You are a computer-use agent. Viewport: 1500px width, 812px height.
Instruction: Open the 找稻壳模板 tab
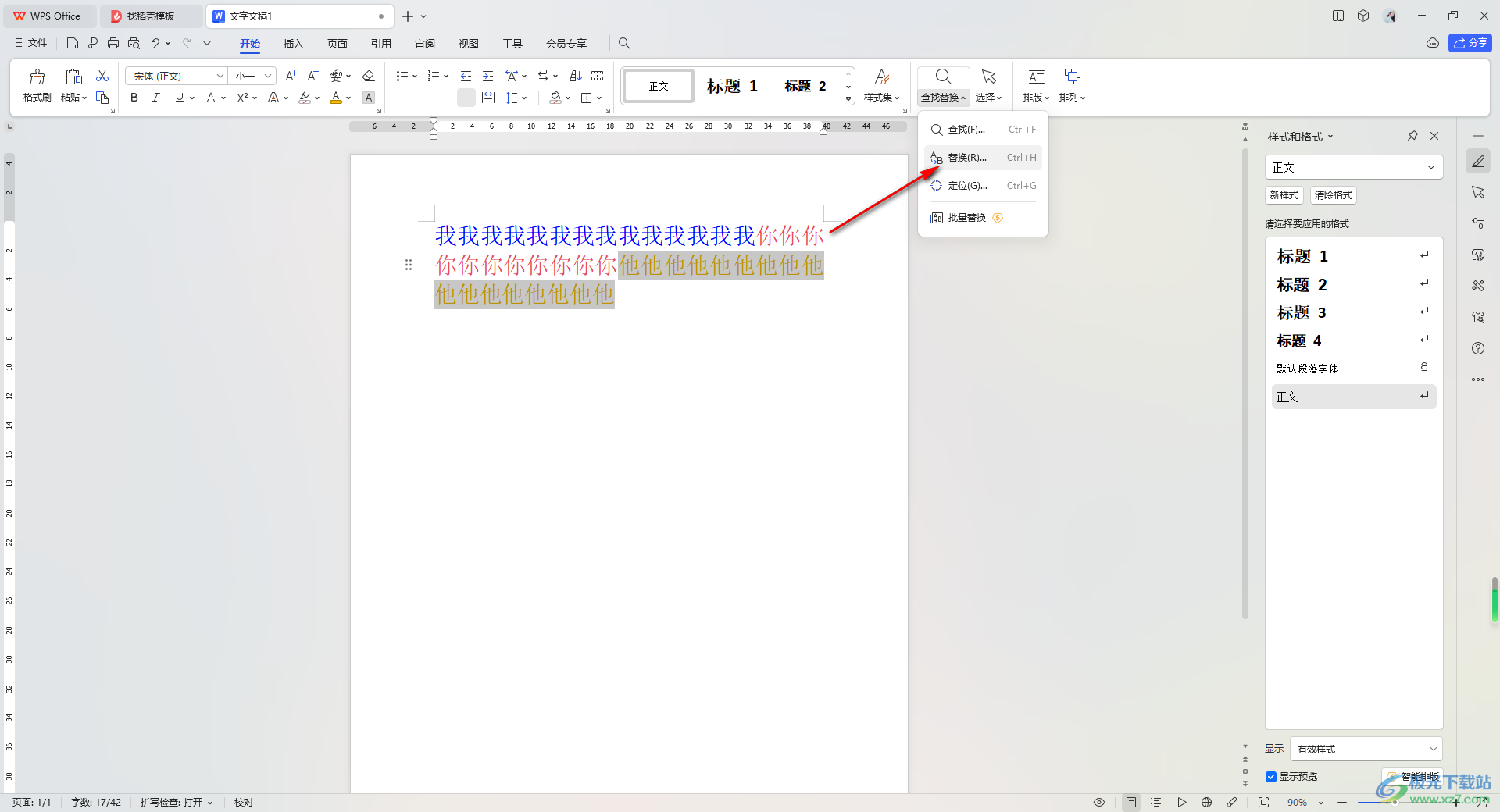[x=151, y=16]
